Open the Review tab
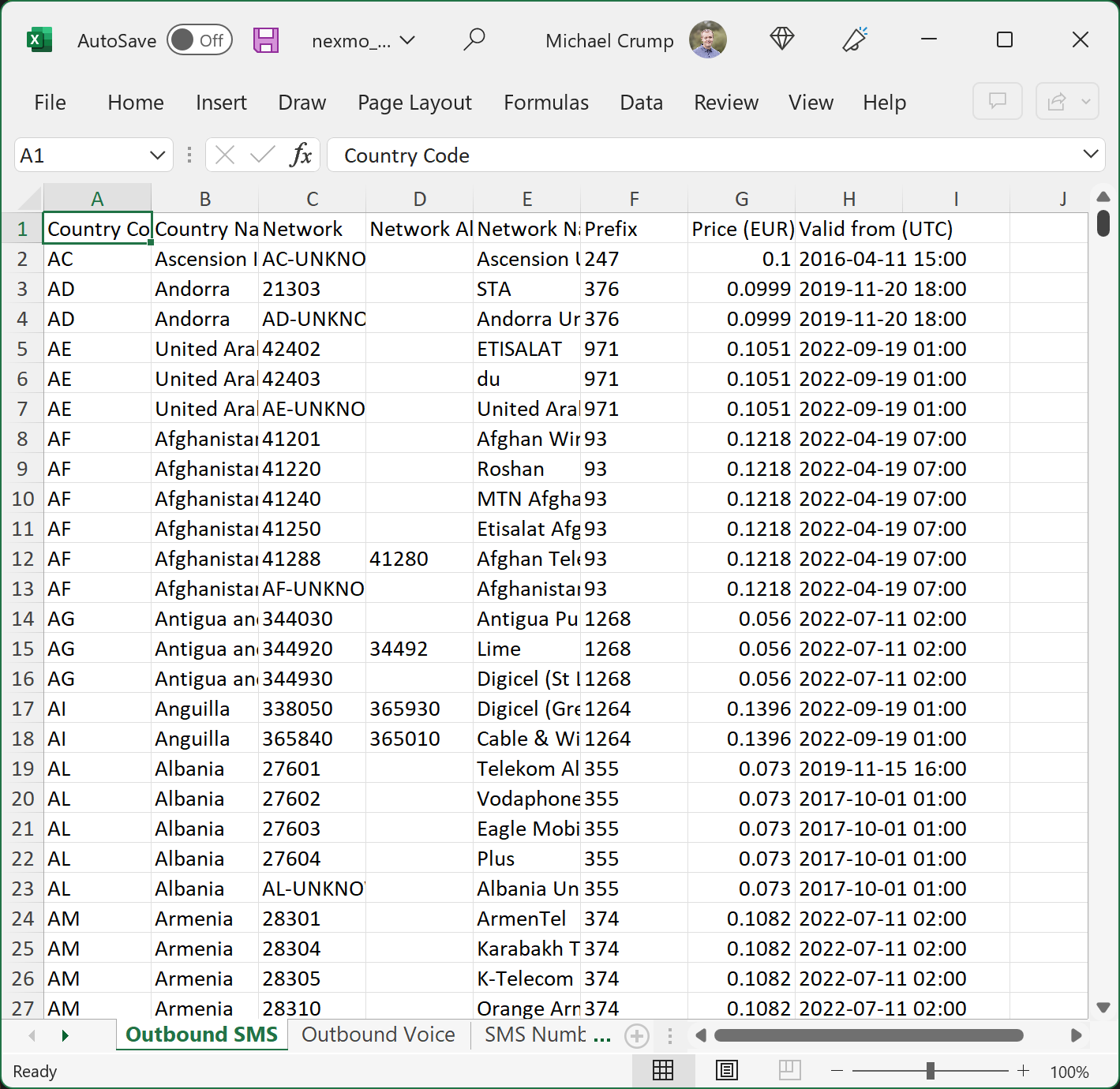Viewport: 1120px width, 1089px height. point(726,103)
